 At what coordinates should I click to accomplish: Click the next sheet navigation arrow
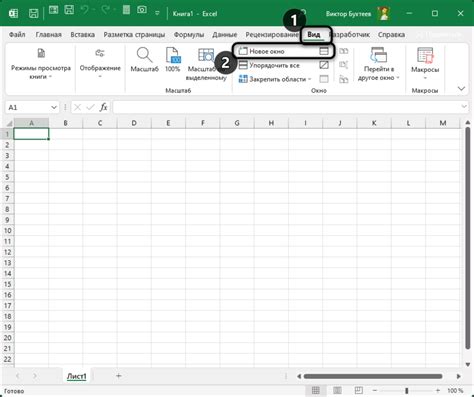coord(35,376)
